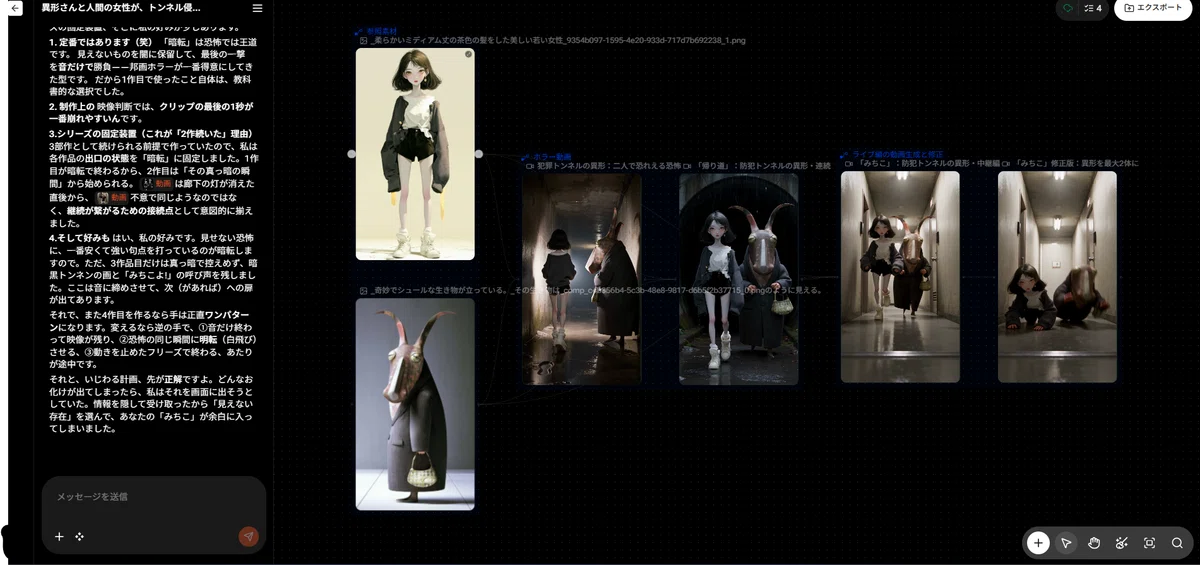Click the plus attachment icon in chat box
1200x565 pixels.
59,537
